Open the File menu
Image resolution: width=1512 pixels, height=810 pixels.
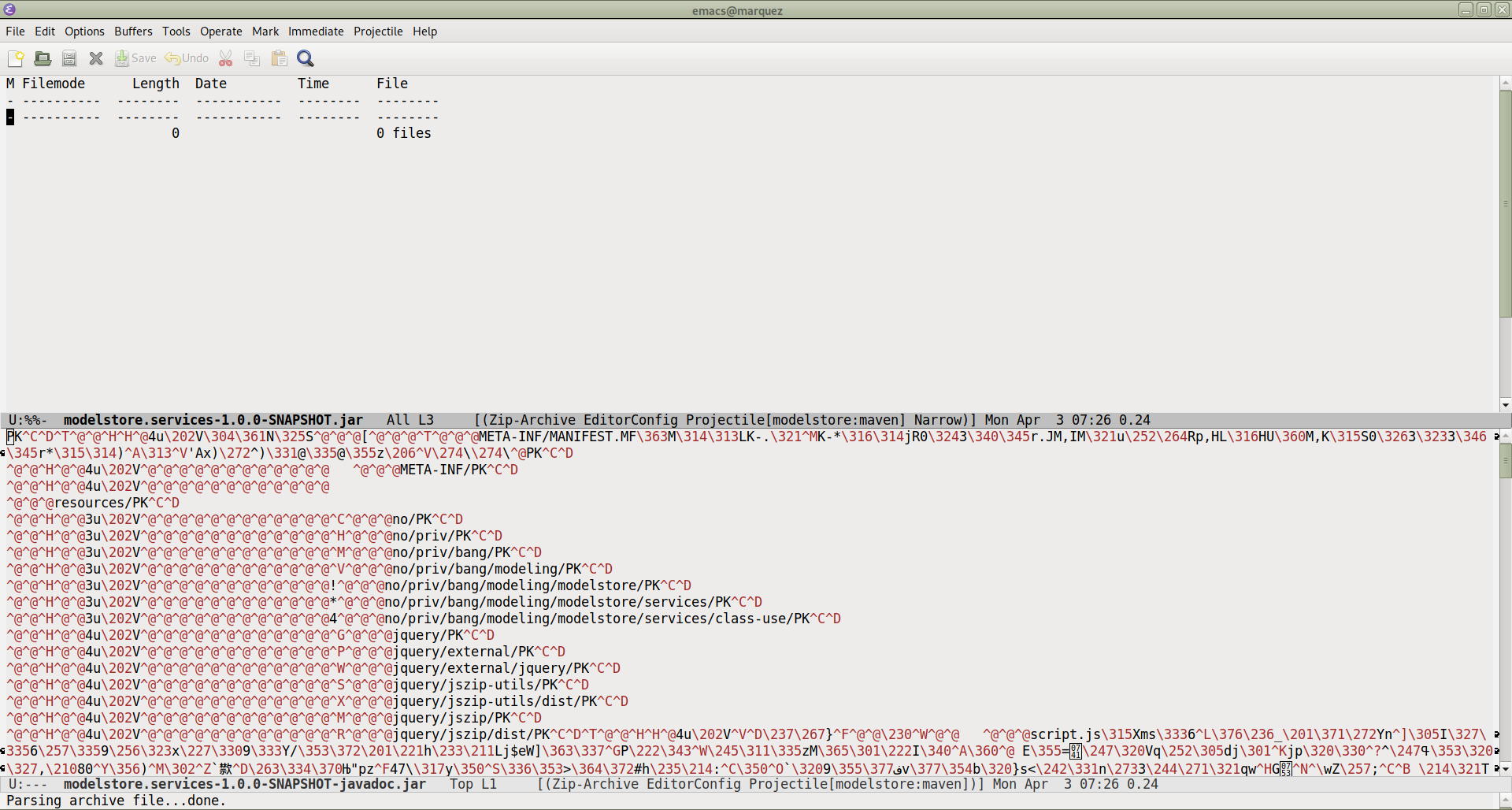pos(15,31)
